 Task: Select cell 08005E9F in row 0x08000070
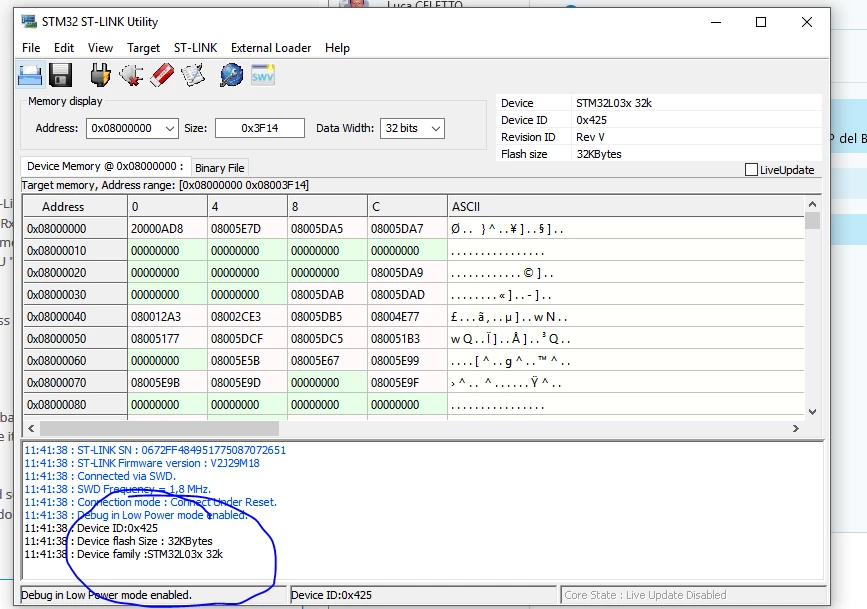click(x=408, y=383)
